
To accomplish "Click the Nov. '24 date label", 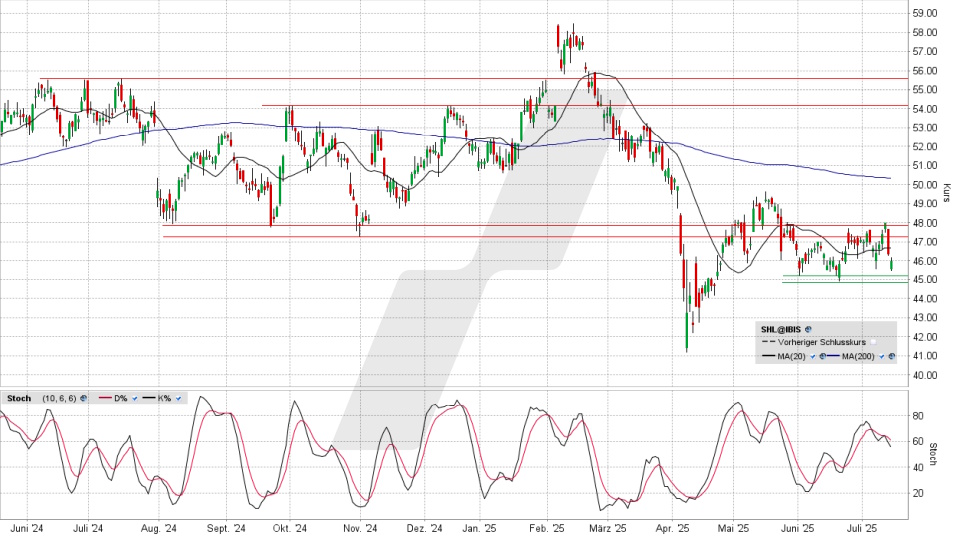I will coord(361,528).
